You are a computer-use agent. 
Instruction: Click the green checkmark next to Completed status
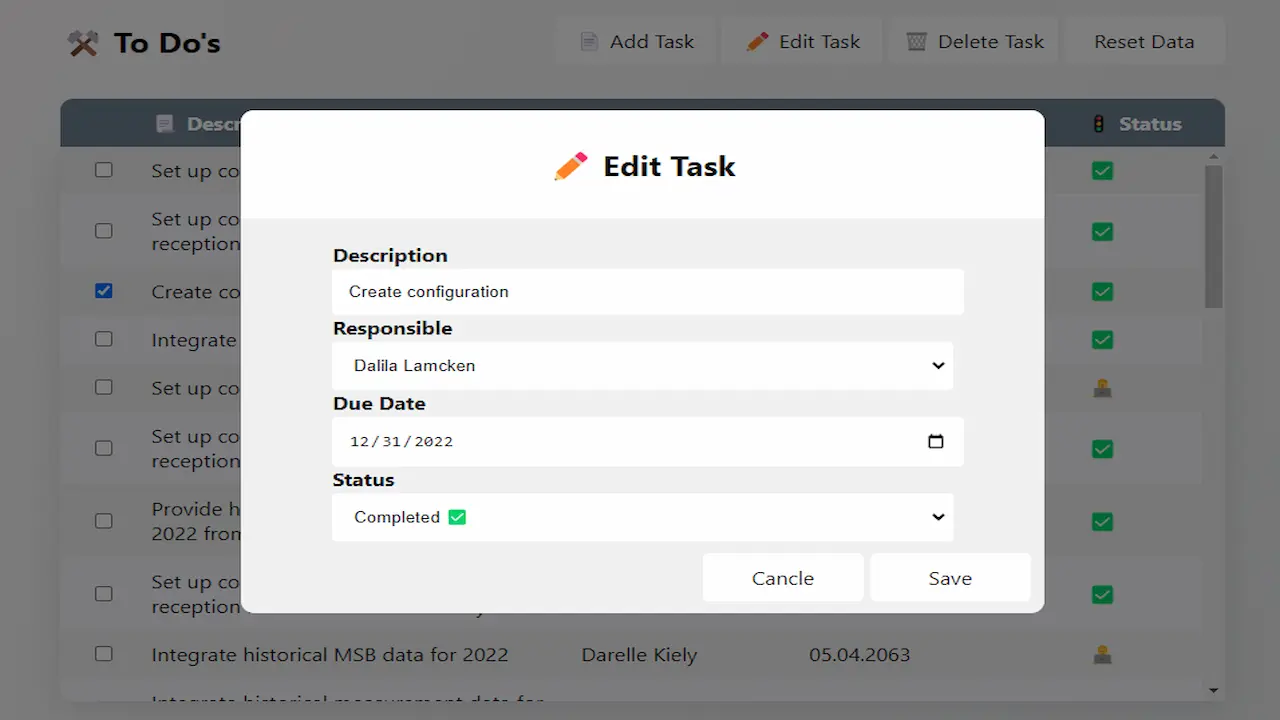point(457,517)
